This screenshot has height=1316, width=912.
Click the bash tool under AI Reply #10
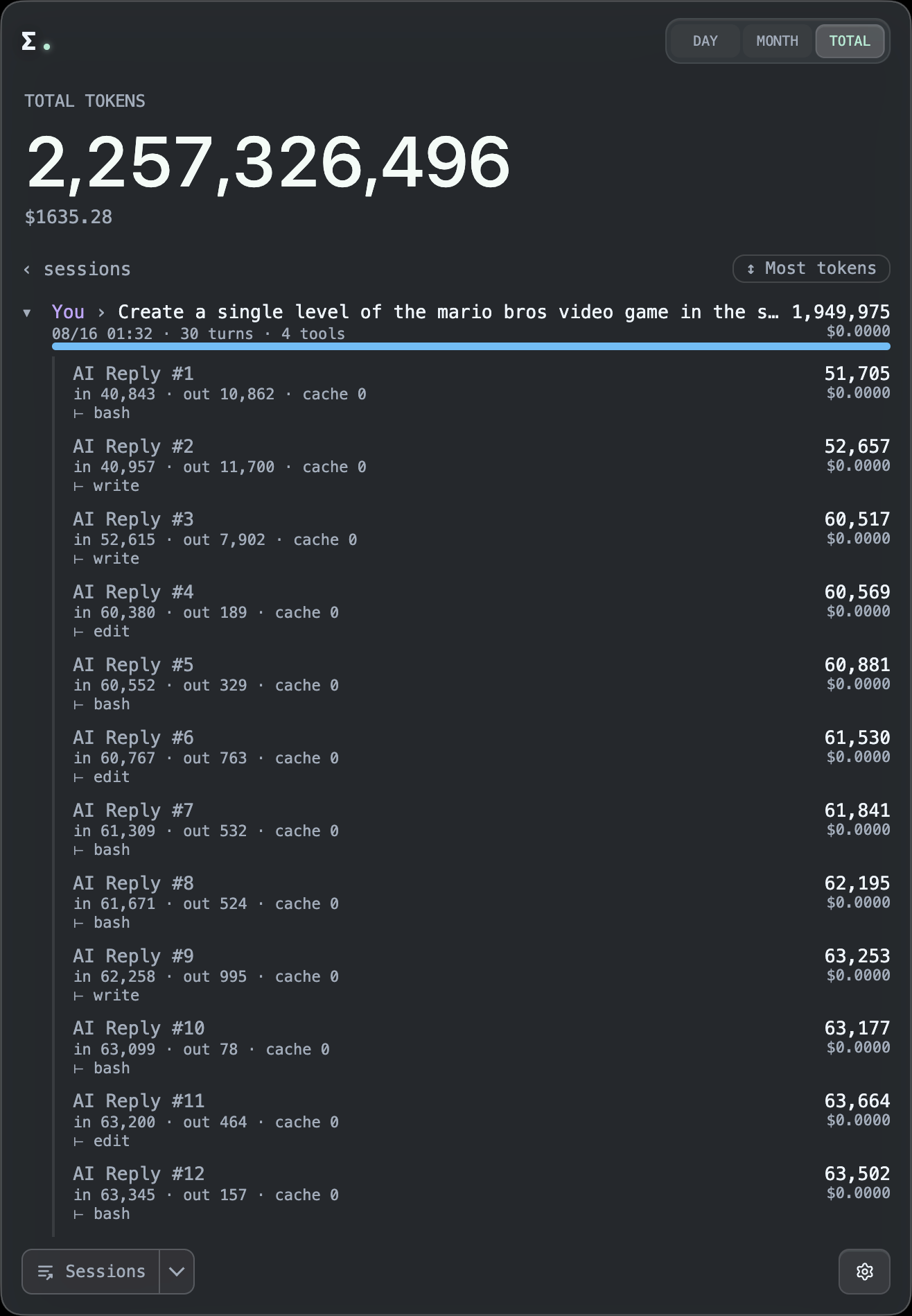[x=111, y=1068]
